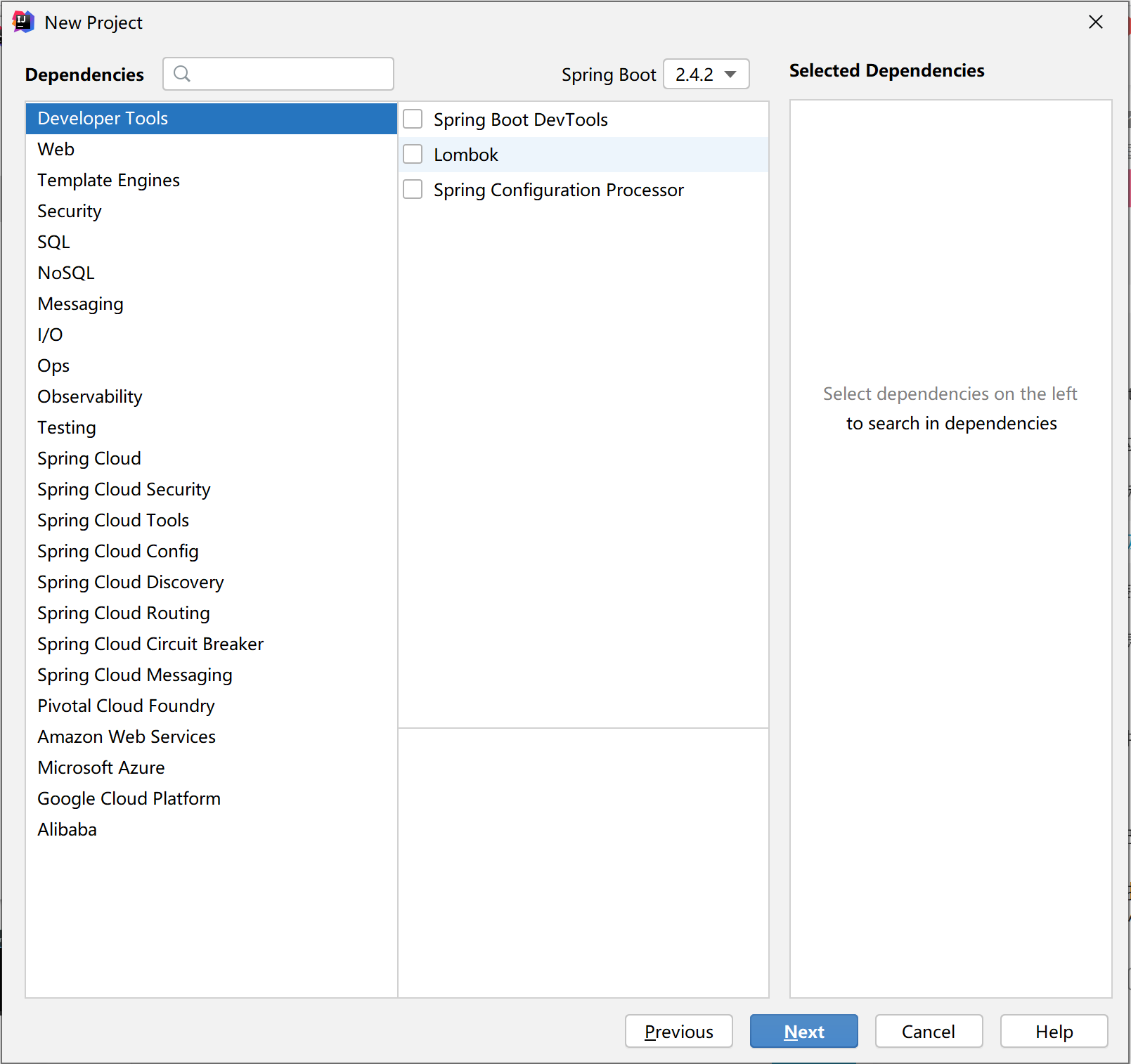
Task: Enable the Lombok dependency checkbox
Action: pos(413,155)
